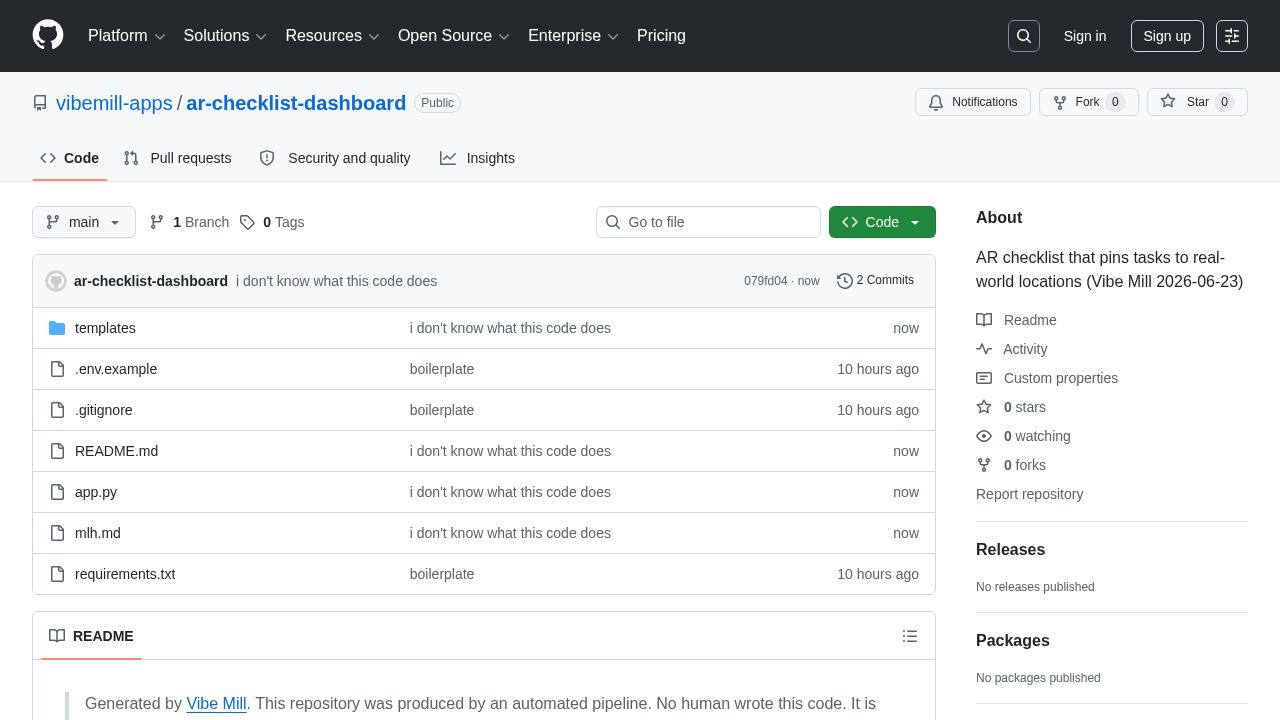Expand the Open Source menu

click(454, 36)
